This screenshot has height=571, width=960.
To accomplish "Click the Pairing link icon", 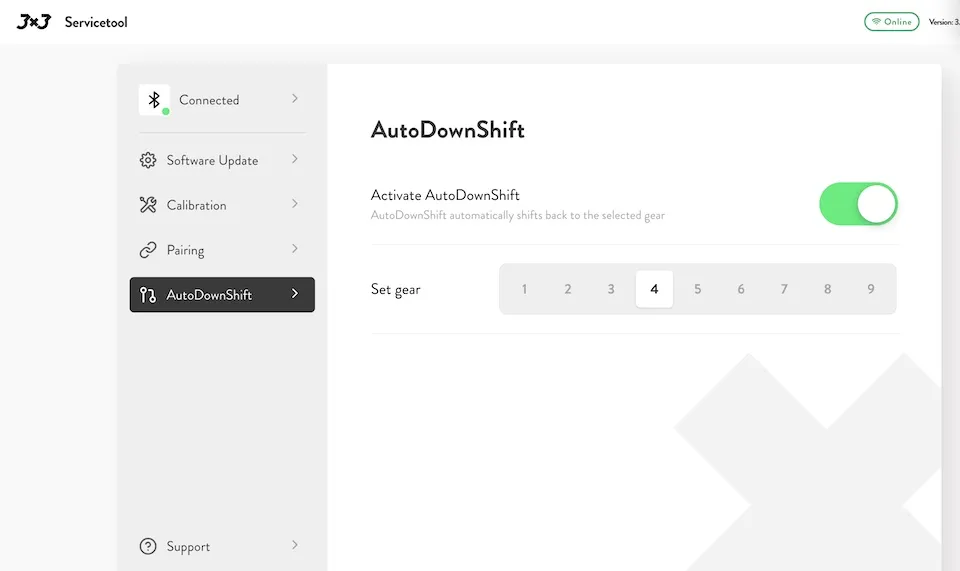I will coord(148,250).
